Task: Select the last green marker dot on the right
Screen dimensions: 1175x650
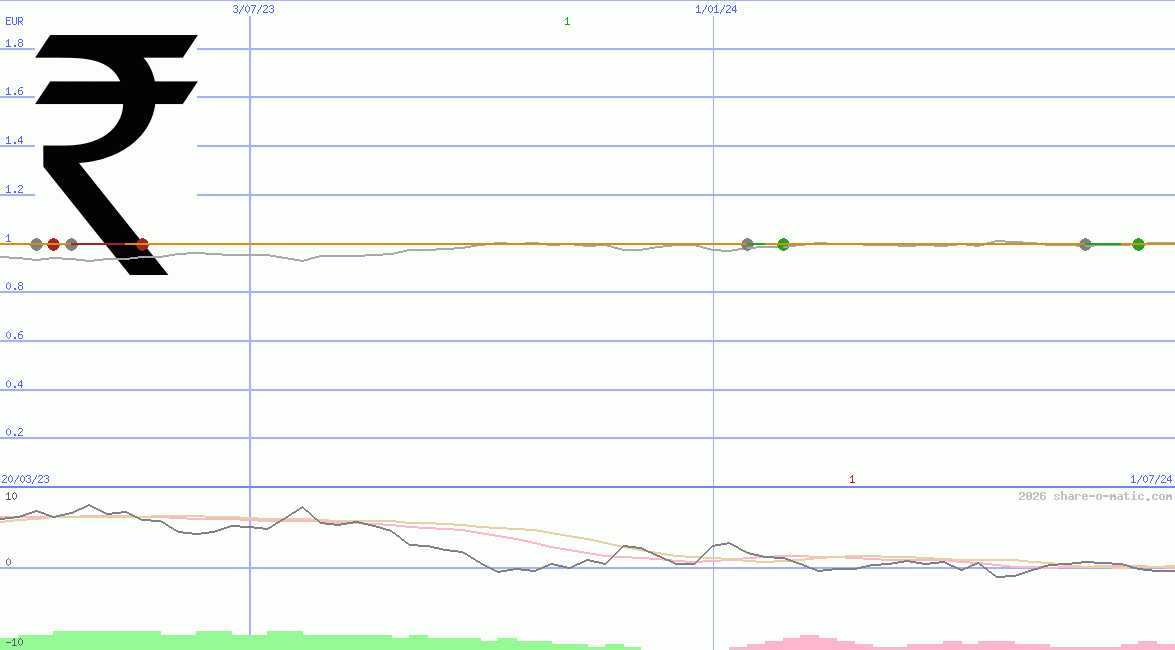Action: point(1138,244)
